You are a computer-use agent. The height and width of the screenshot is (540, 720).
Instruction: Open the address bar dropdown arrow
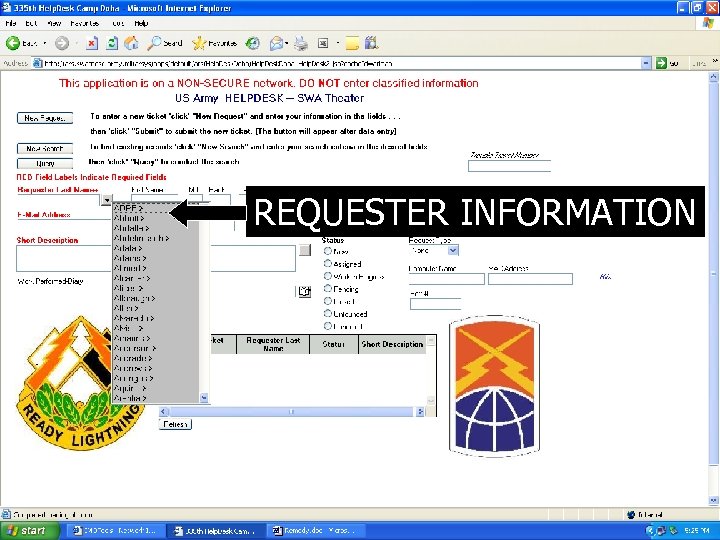click(646, 63)
